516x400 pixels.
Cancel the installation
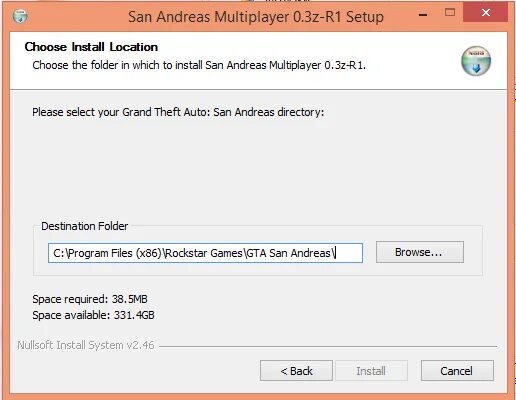(x=457, y=371)
